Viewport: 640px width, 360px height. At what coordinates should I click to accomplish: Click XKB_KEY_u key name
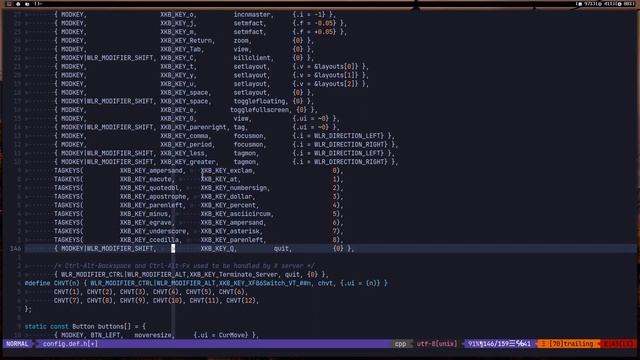(178, 84)
